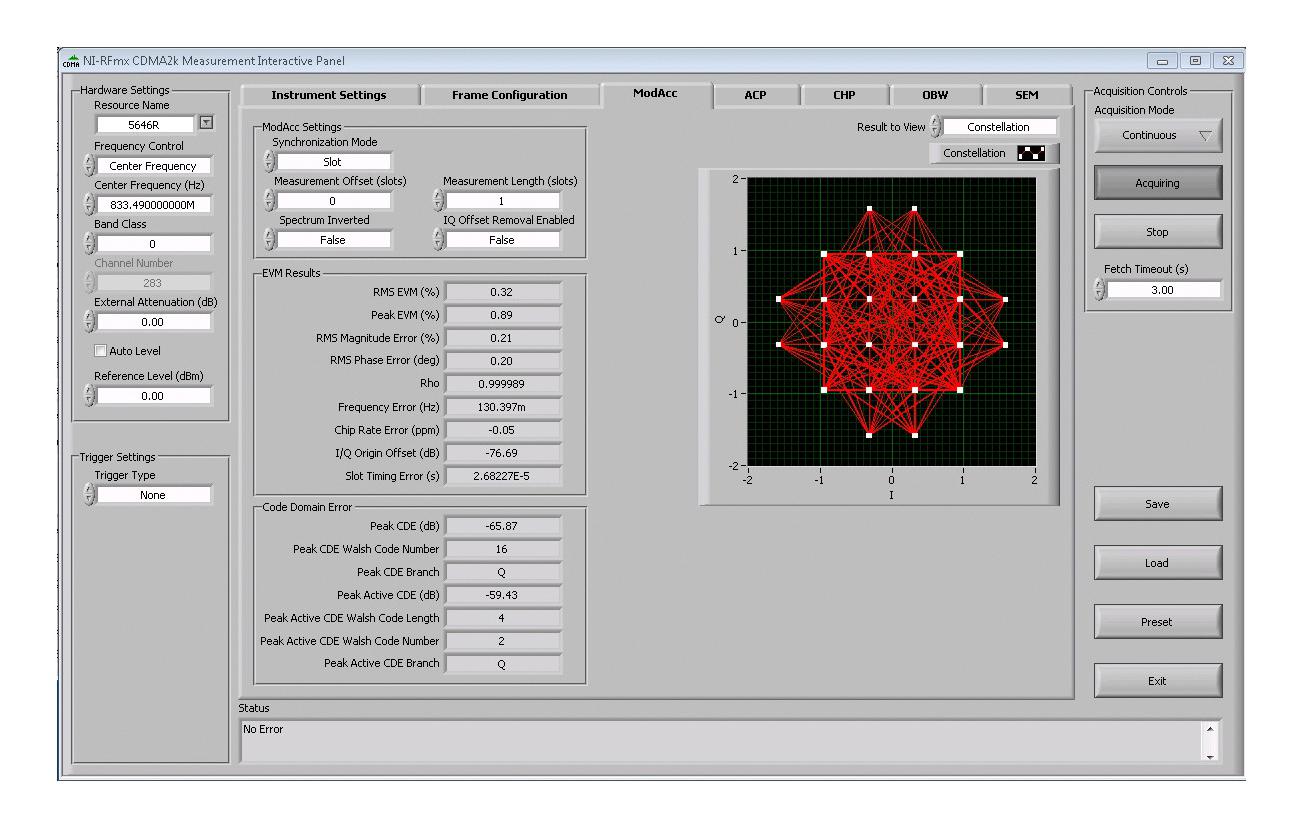Click the Center Frequency stepper arrows
The height and width of the screenshot is (828, 1294).
pos(89,205)
